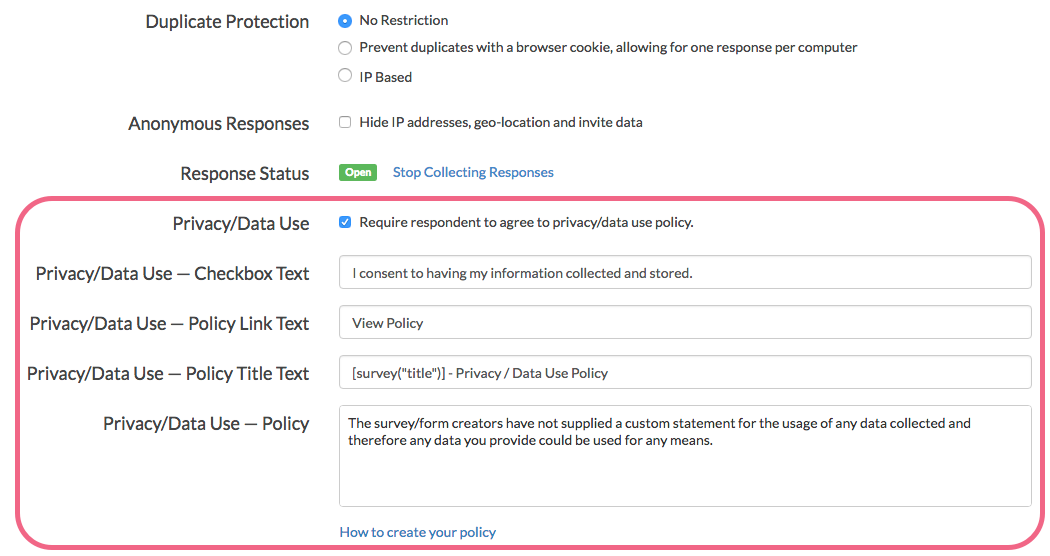Click the Anonymous Responses label
1050x556 pixels.
click(218, 124)
